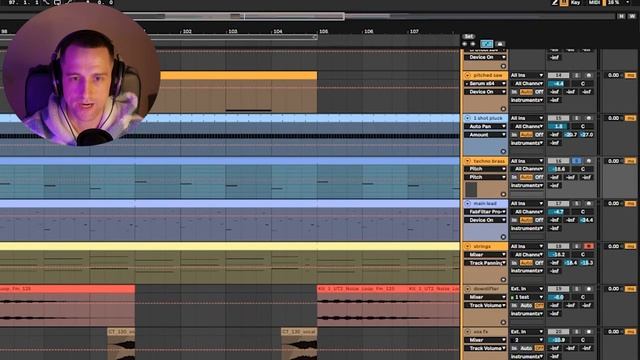
Task: Open the Auto Pan device chooser
Action: (485, 127)
